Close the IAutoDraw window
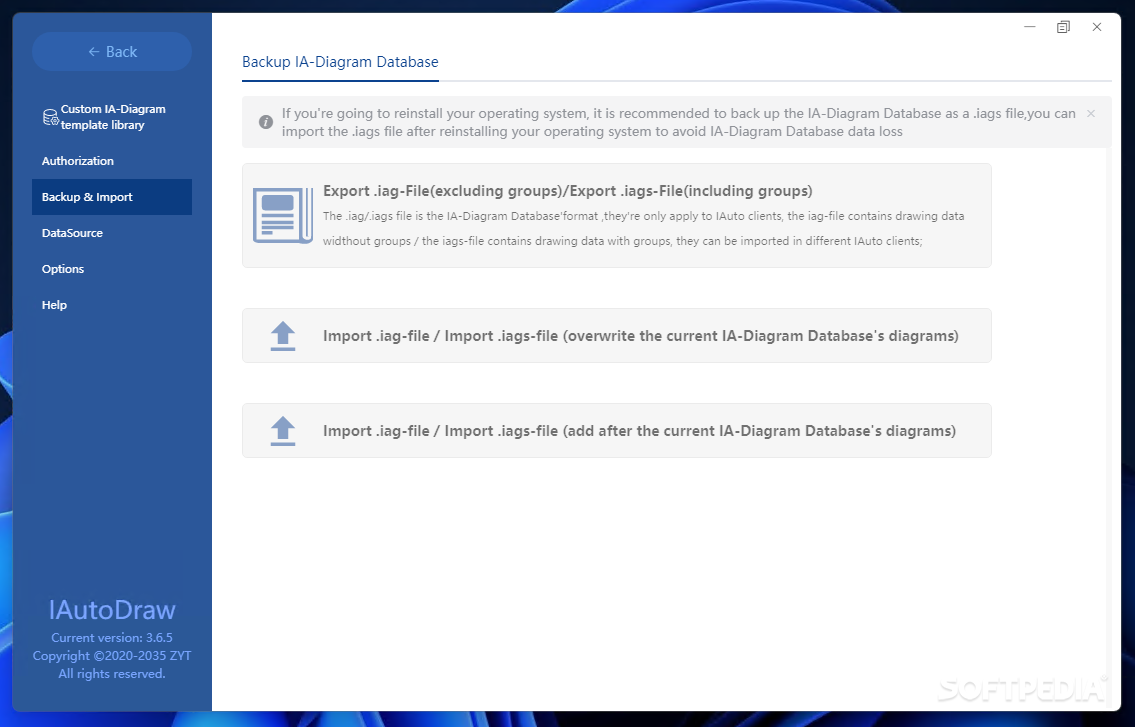The height and width of the screenshot is (727, 1135). coord(1097,27)
